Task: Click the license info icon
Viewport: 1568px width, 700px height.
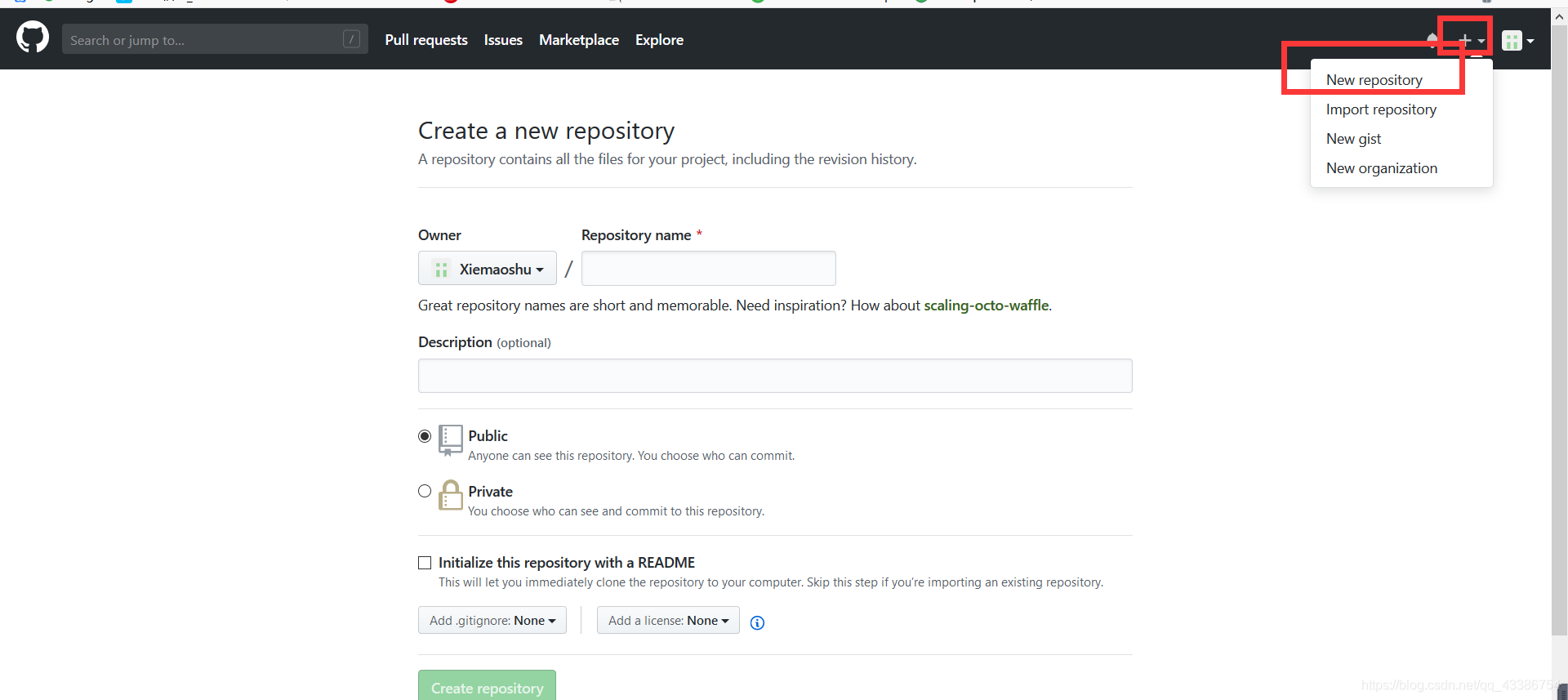Action: click(x=757, y=622)
